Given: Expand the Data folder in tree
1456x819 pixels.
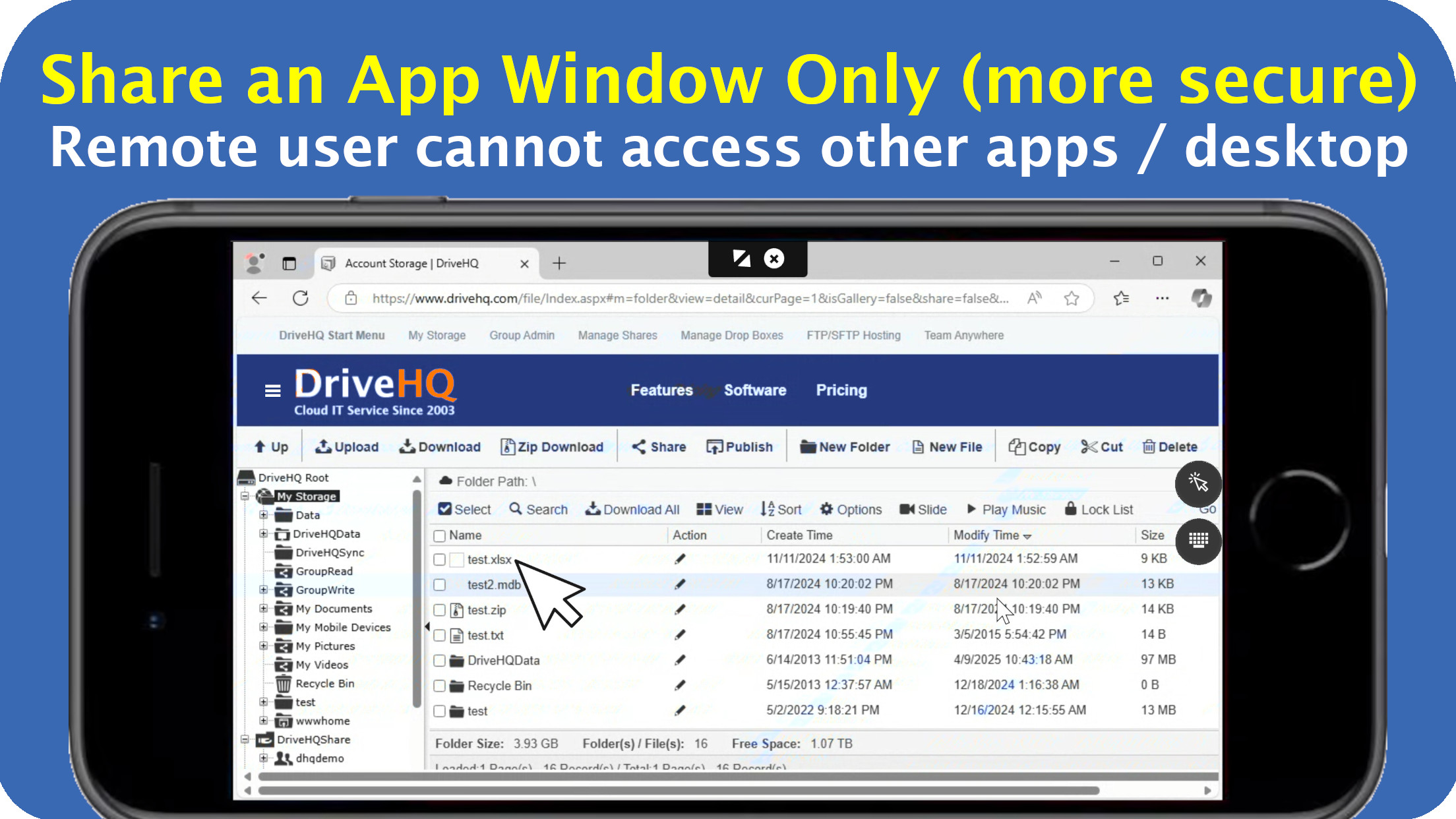Looking at the screenshot, I should (x=263, y=515).
